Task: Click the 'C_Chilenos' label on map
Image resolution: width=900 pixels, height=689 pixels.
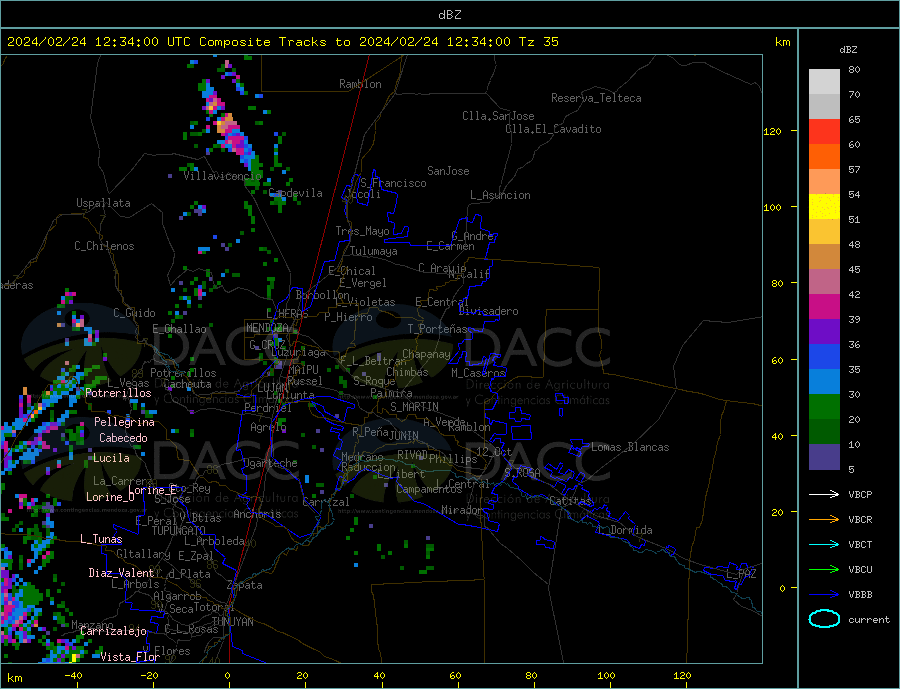Action: click(104, 246)
